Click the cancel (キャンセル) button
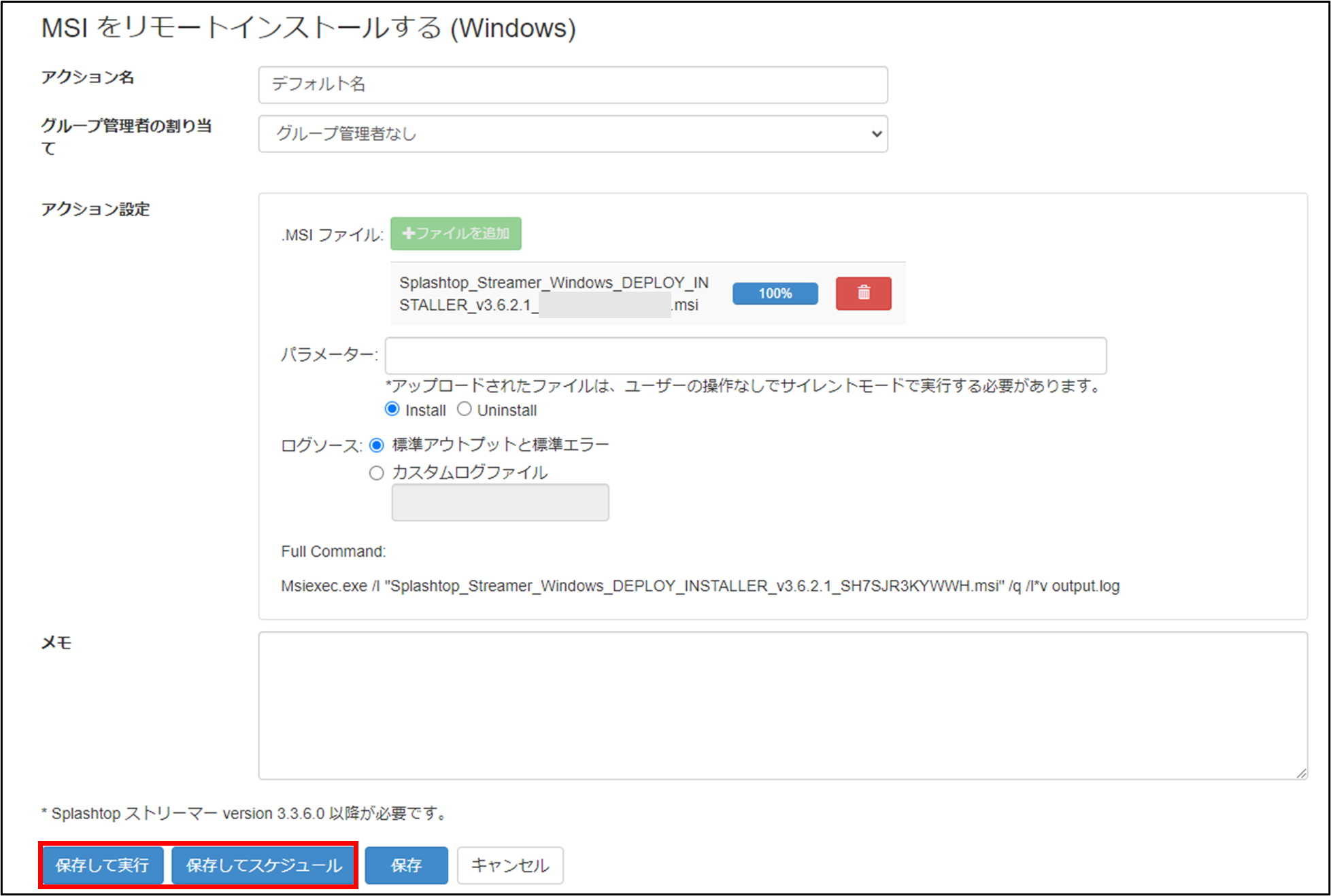This screenshot has height=896, width=1331. (x=510, y=865)
